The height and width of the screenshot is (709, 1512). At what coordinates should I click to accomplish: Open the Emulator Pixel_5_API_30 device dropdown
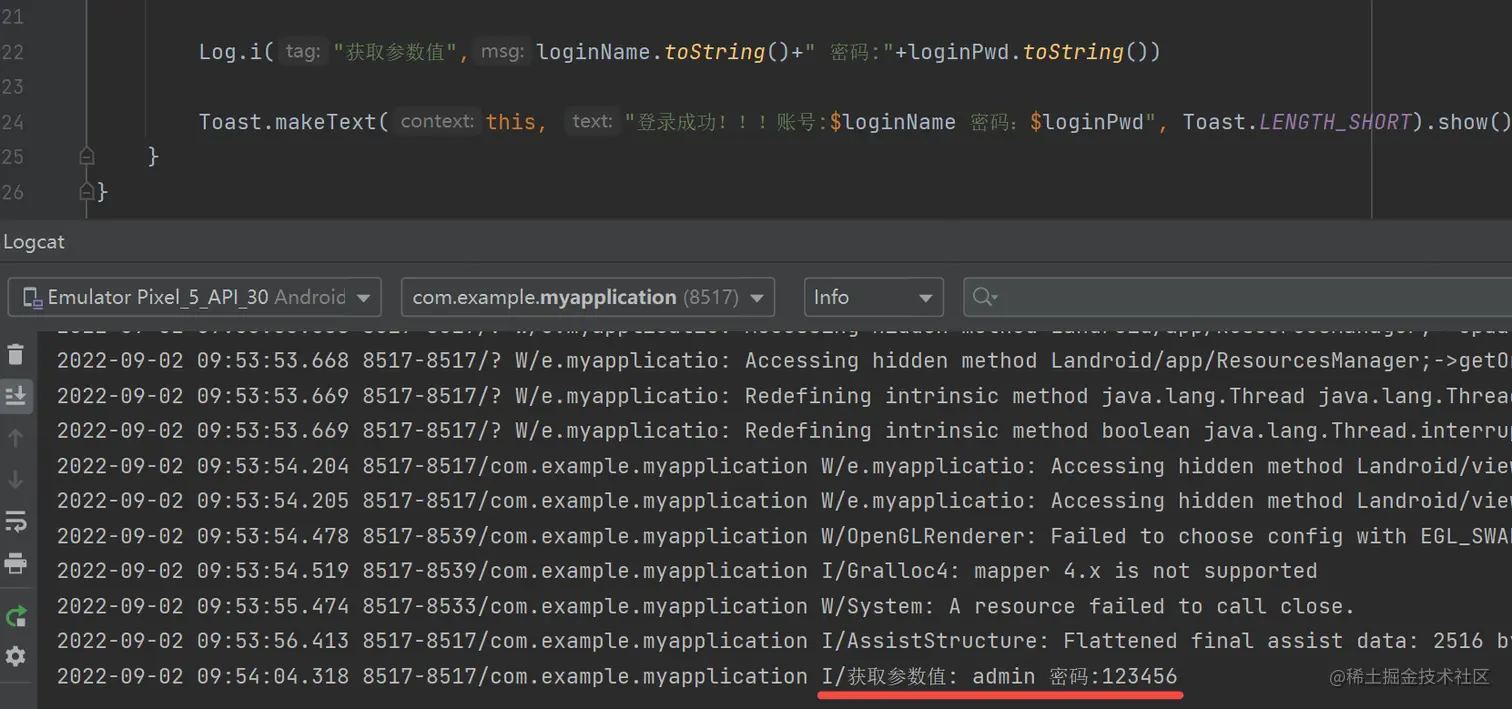coord(195,297)
